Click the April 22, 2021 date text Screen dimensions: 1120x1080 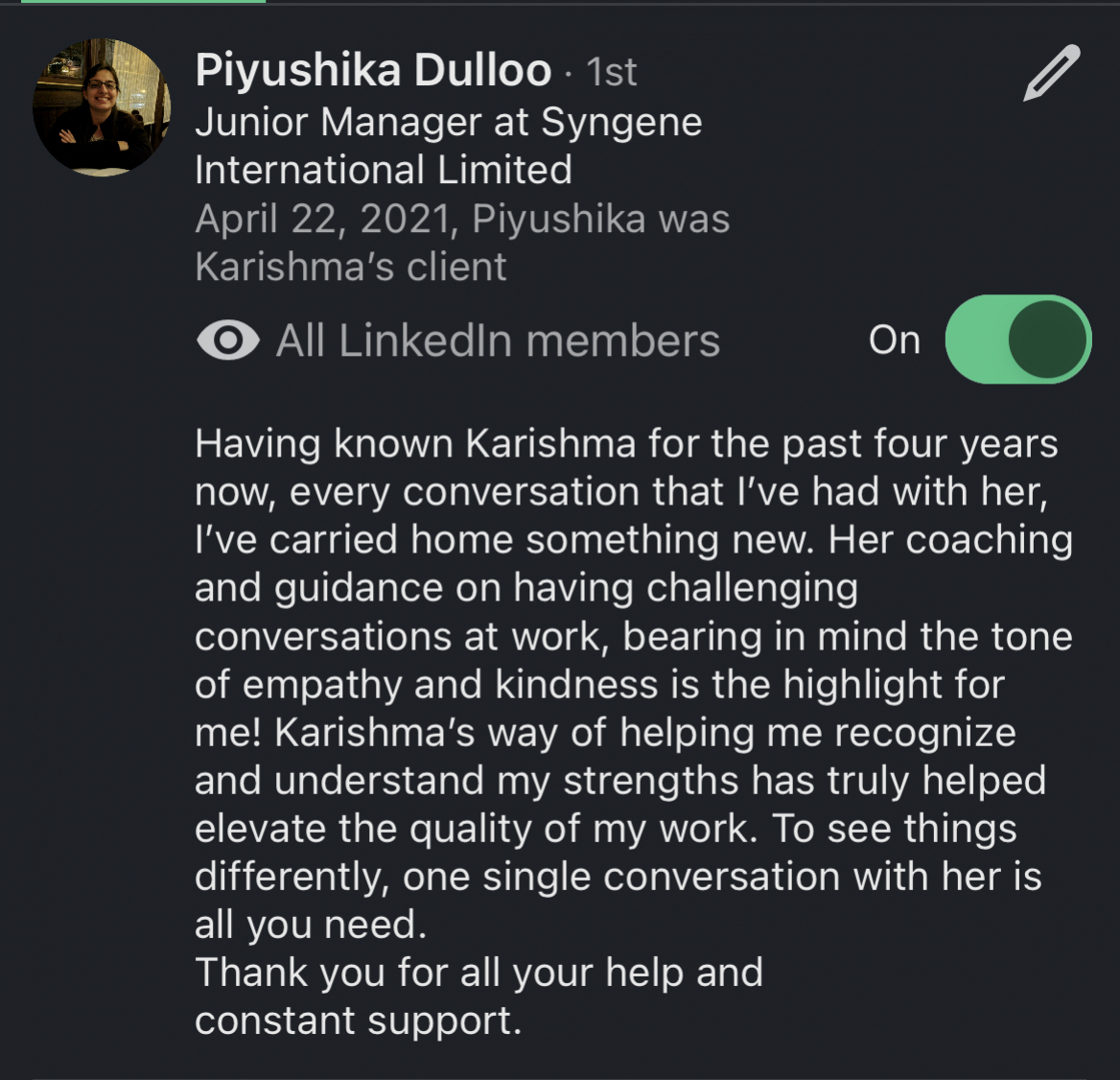tap(322, 219)
